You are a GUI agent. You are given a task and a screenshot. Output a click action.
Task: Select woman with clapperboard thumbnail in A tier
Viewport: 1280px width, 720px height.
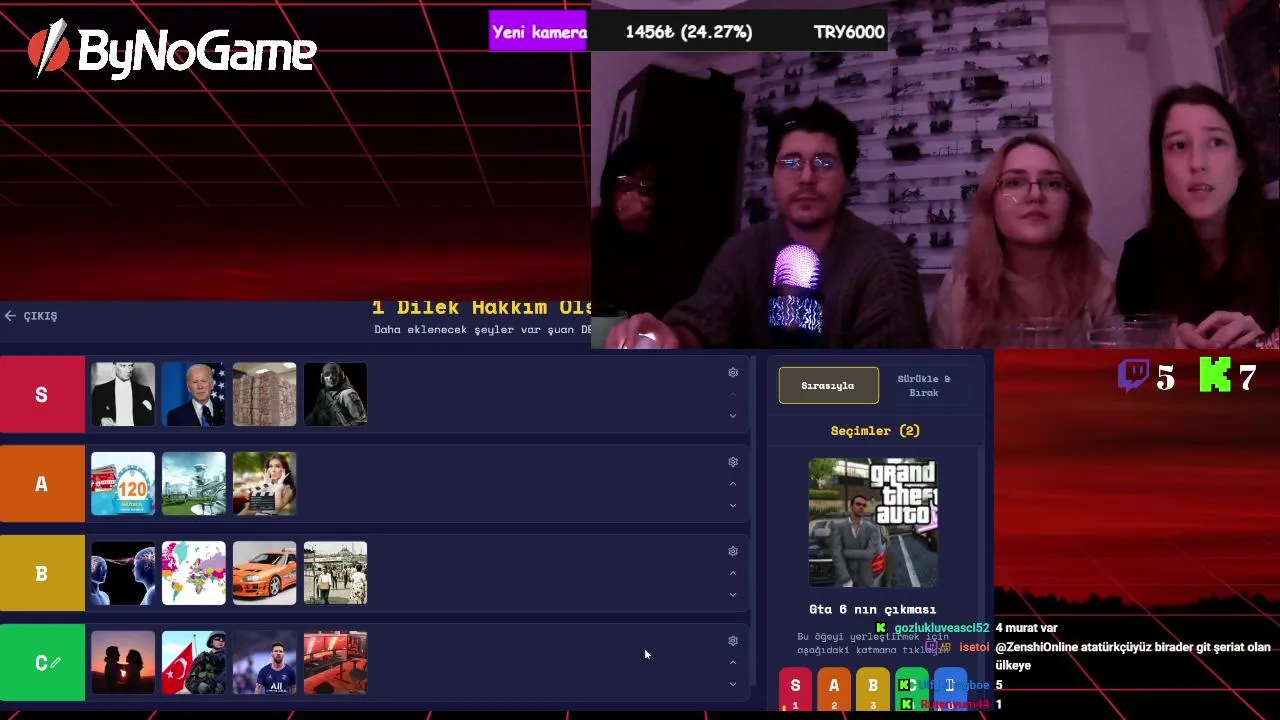[265, 484]
